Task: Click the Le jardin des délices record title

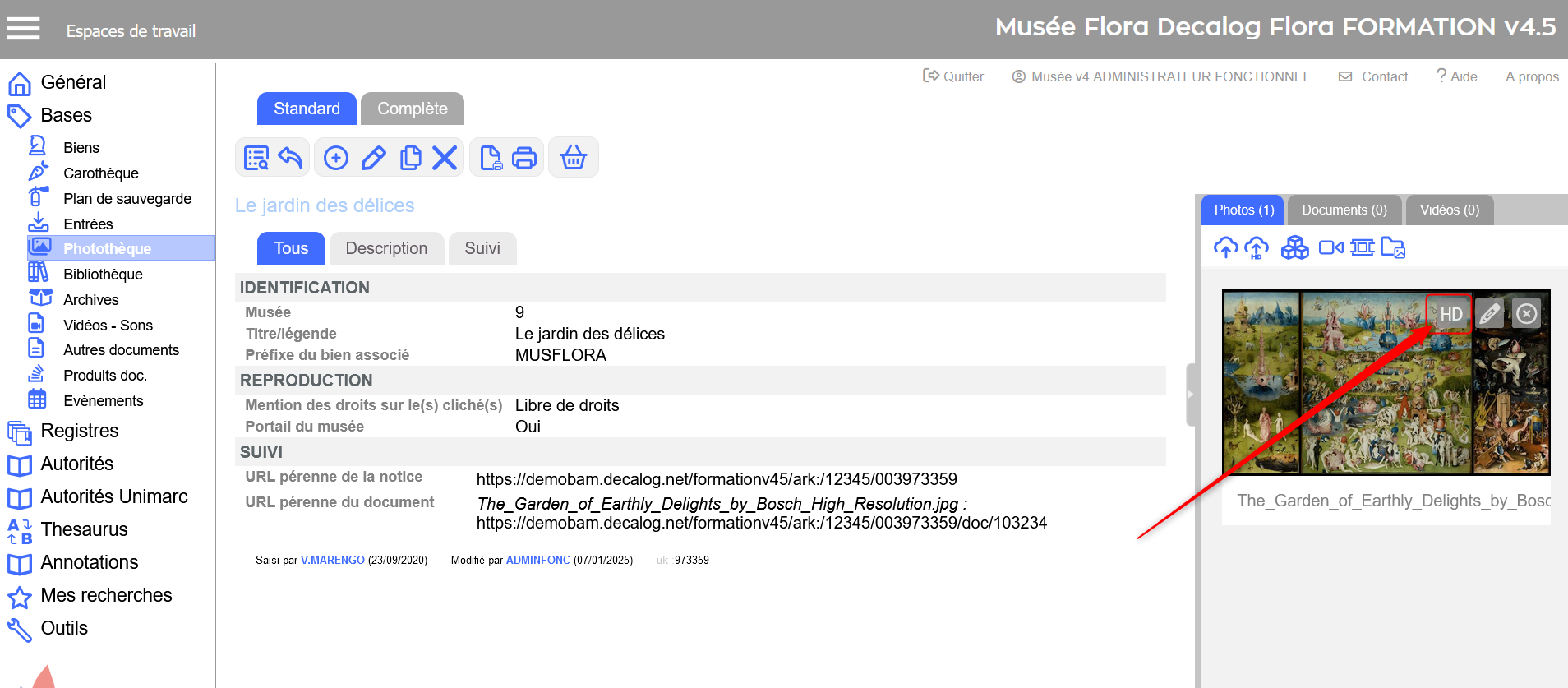Action: pyautogui.click(x=325, y=205)
